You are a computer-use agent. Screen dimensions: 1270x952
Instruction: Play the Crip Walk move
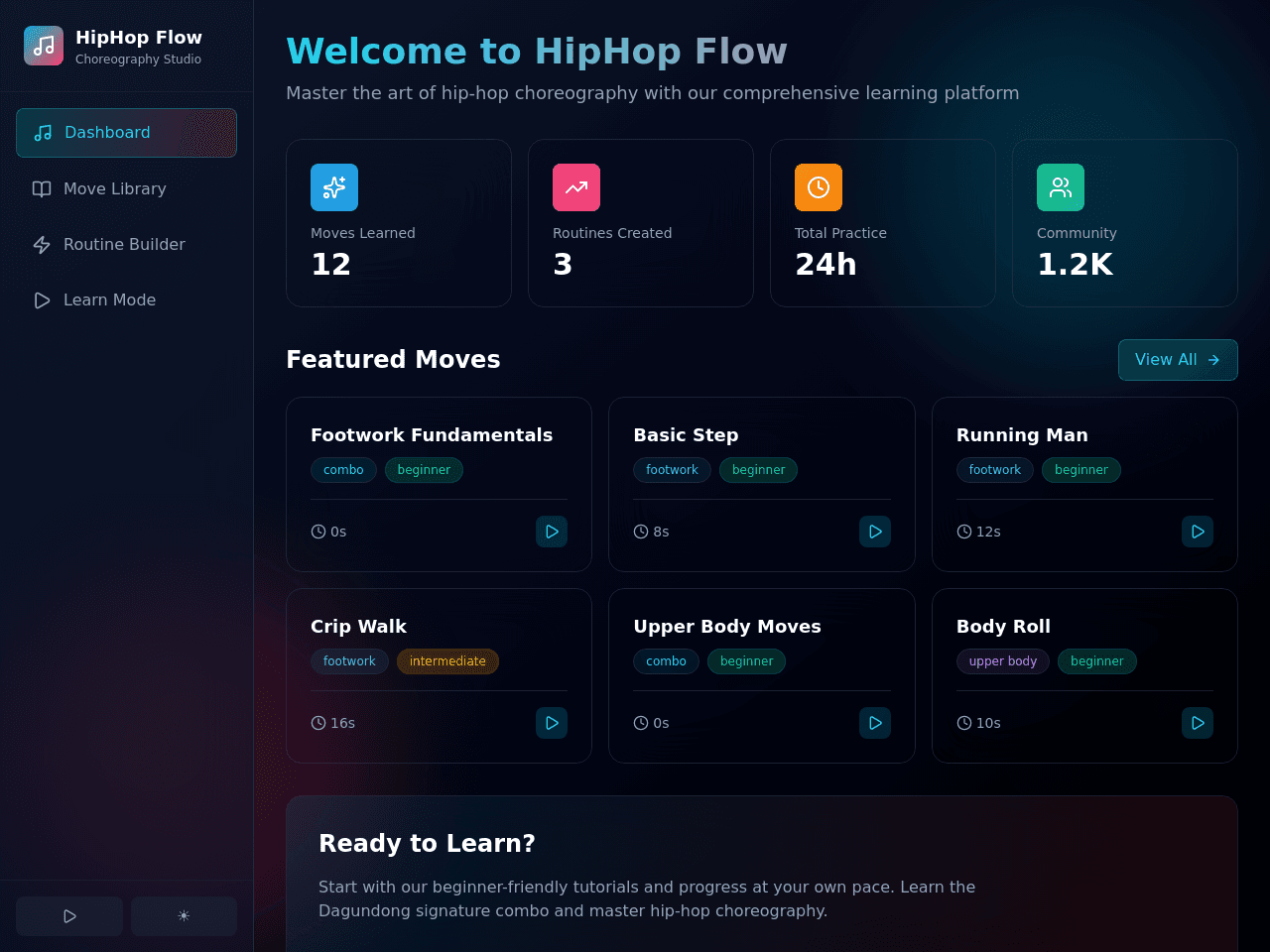pyautogui.click(x=552, y=723)
